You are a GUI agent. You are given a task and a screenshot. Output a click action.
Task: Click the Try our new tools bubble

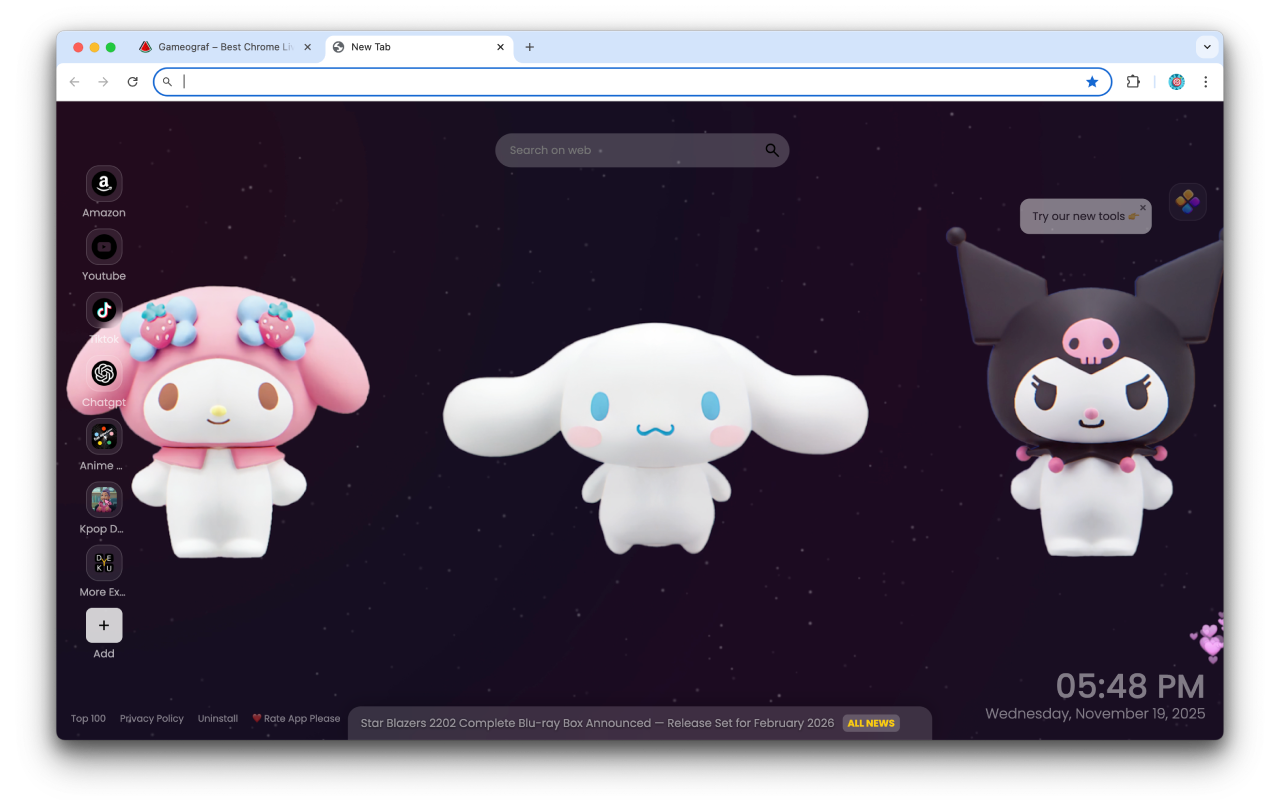coord(1085,216)
